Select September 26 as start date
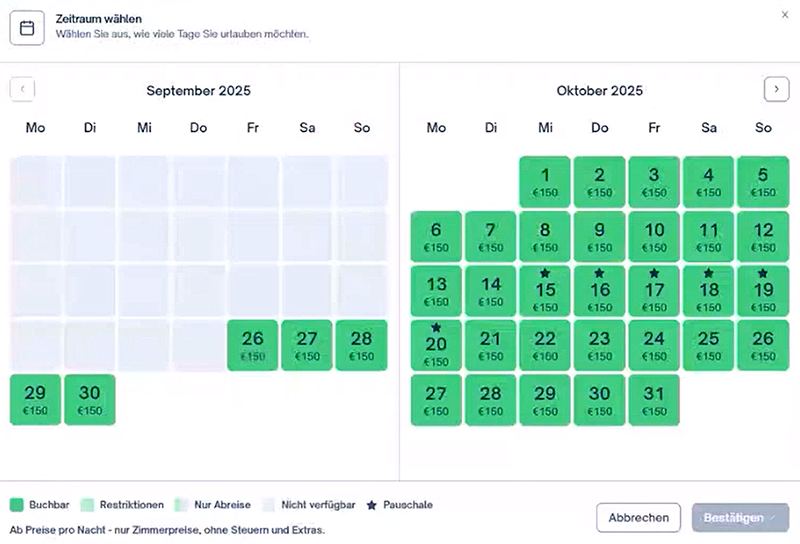The width and height of the screenshot is (800, 544). point(253,345)
